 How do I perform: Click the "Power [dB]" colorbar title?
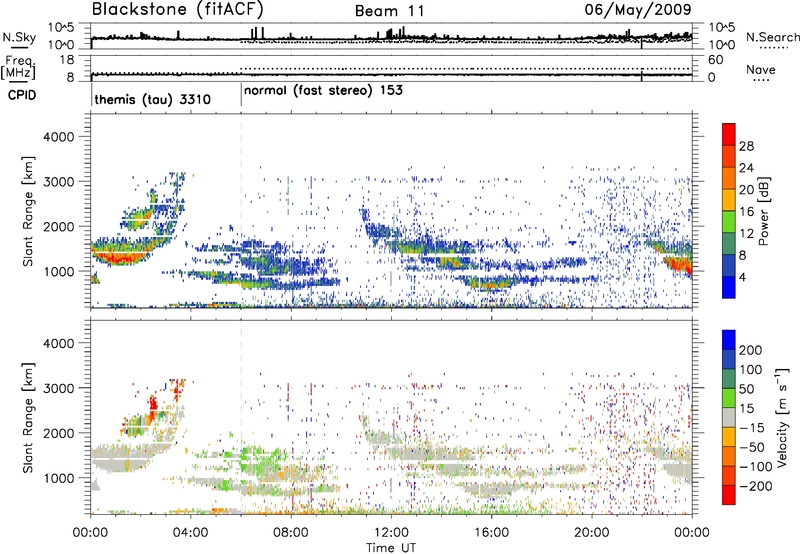tap(763, 211)
